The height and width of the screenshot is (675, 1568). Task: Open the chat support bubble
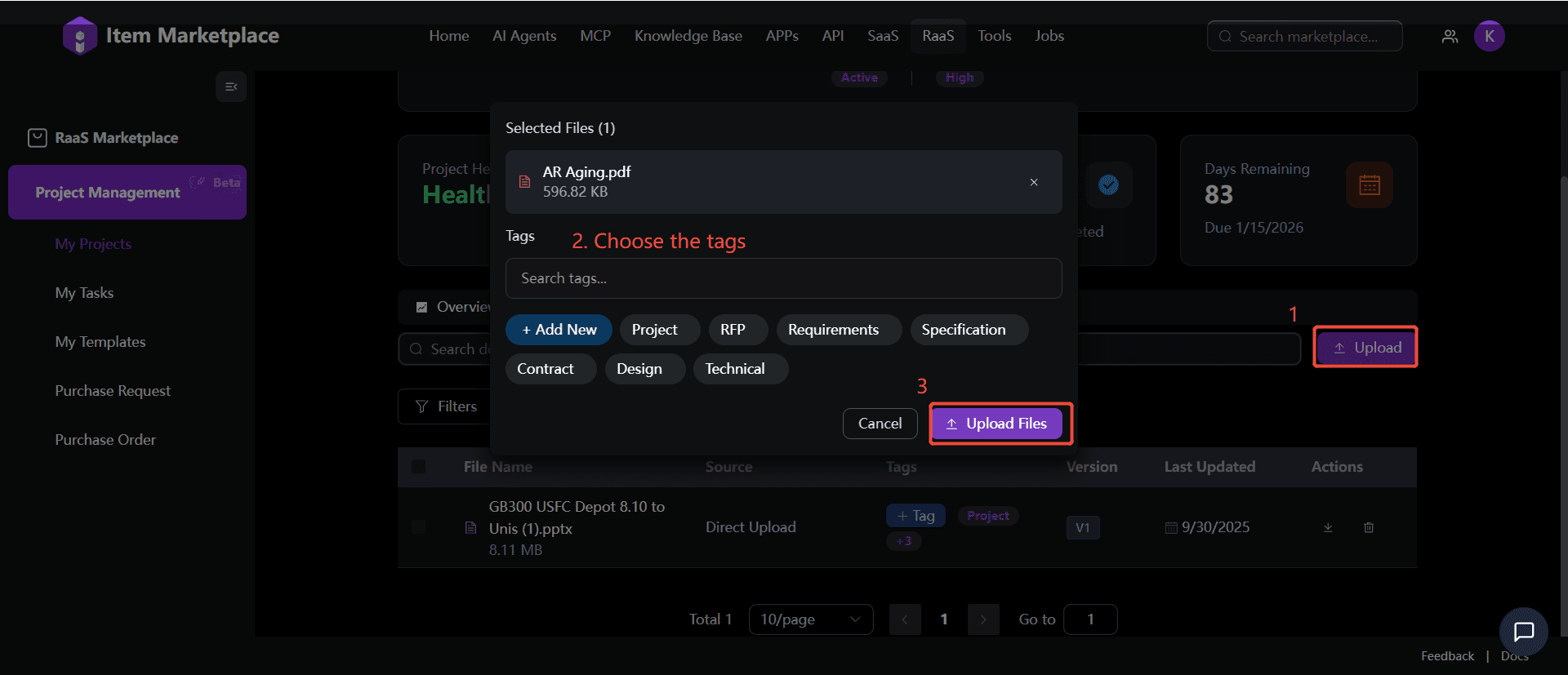tap(1523, 631)
